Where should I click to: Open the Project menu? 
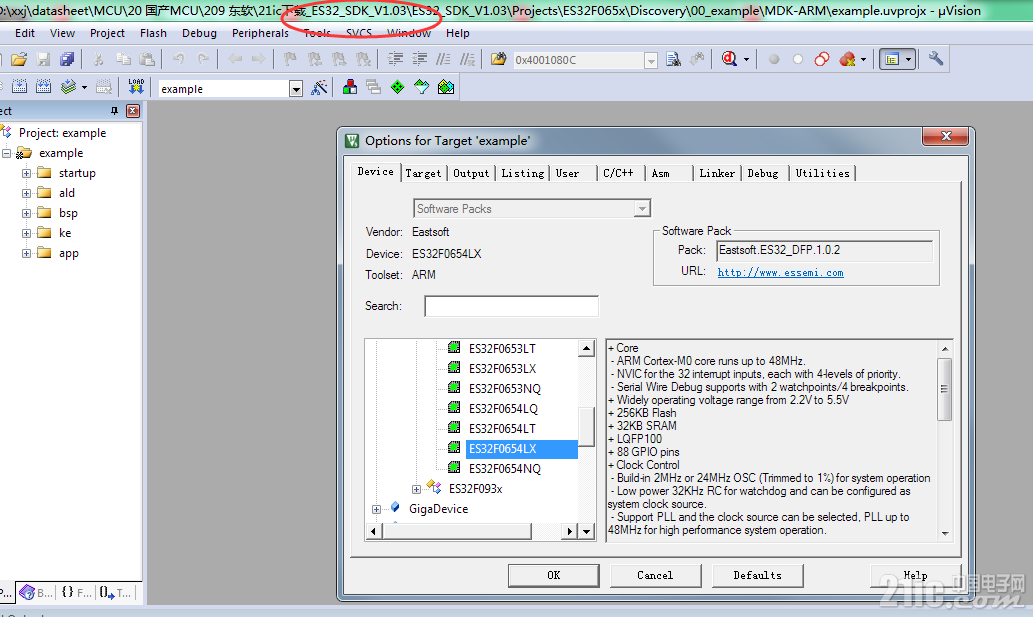click(107, 33)
